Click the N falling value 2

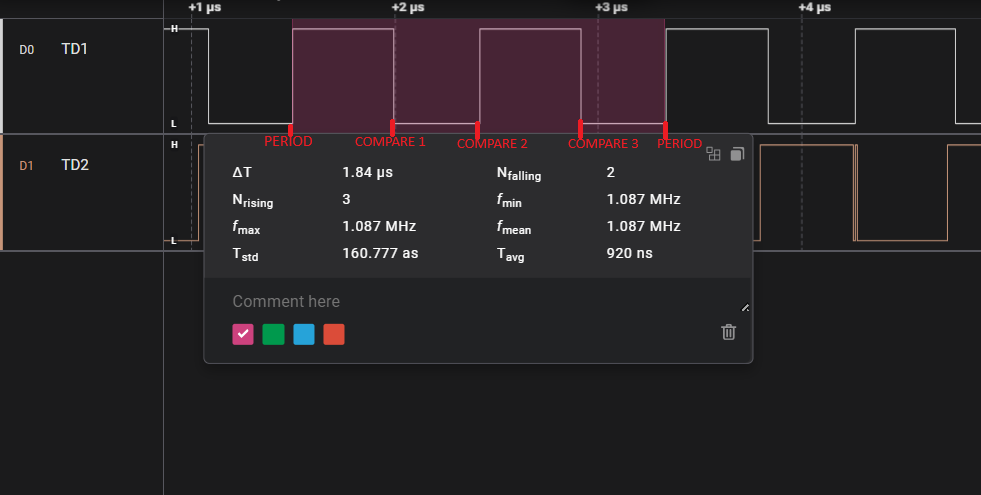(x=611, y=172)
